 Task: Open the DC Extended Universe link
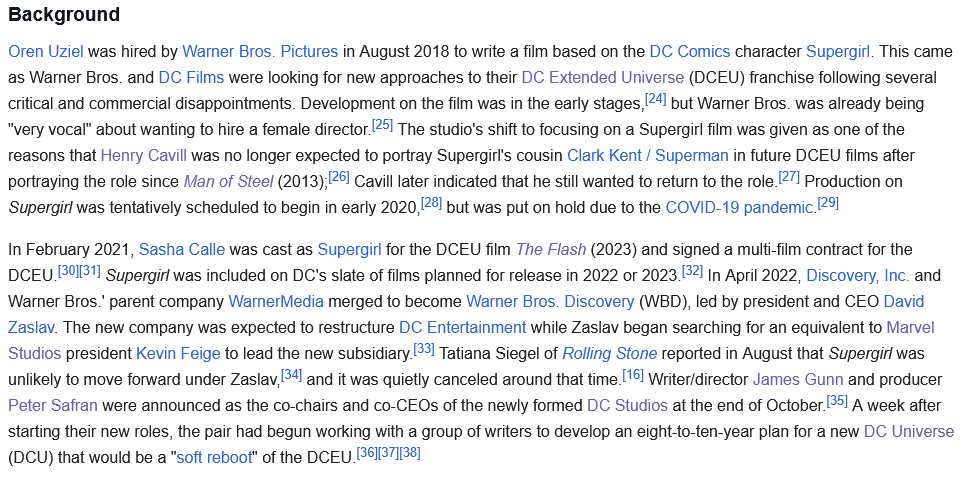[602, 78]
